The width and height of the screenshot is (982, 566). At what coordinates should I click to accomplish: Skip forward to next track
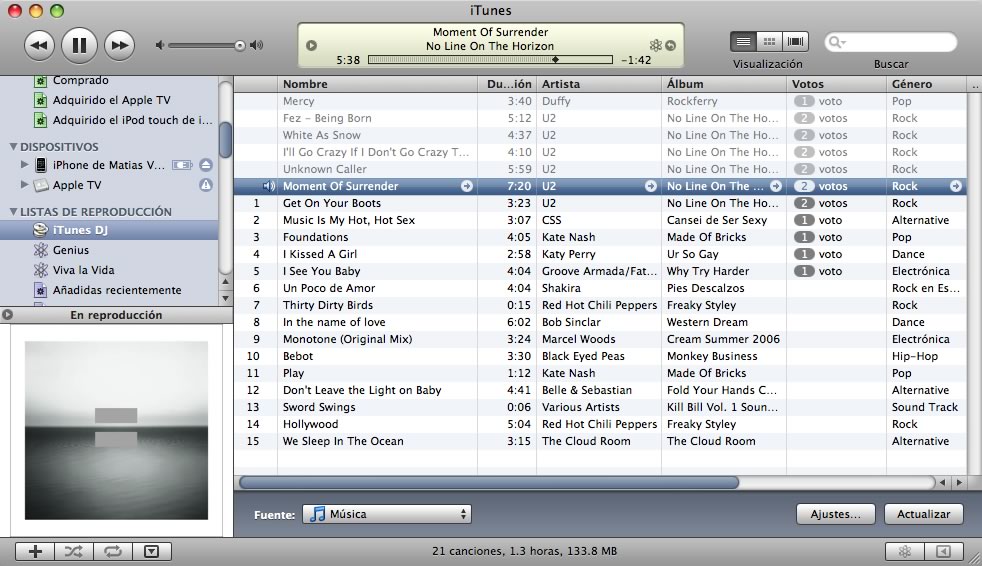[120, 45]
